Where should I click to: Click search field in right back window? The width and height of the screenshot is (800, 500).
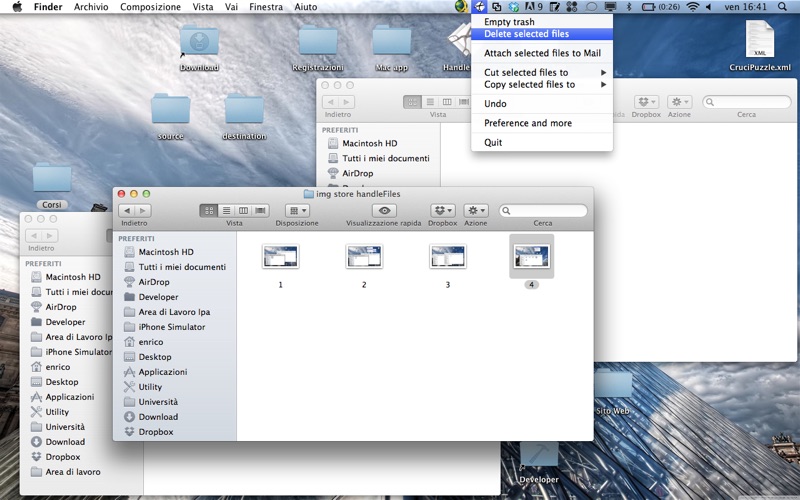[x=746, y=102]
